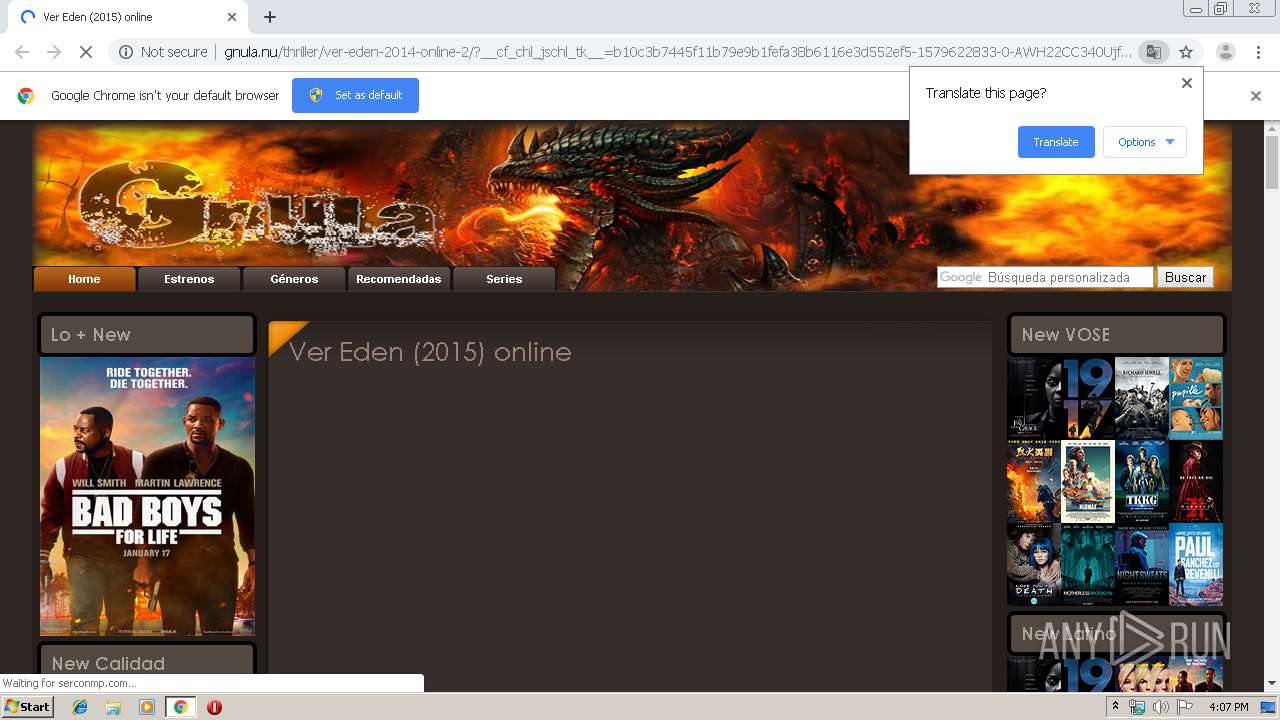This screenshot has width=1280, height=720.
Task: Click the vertical scrollbar thumb
Action: tap(1272, 161)
